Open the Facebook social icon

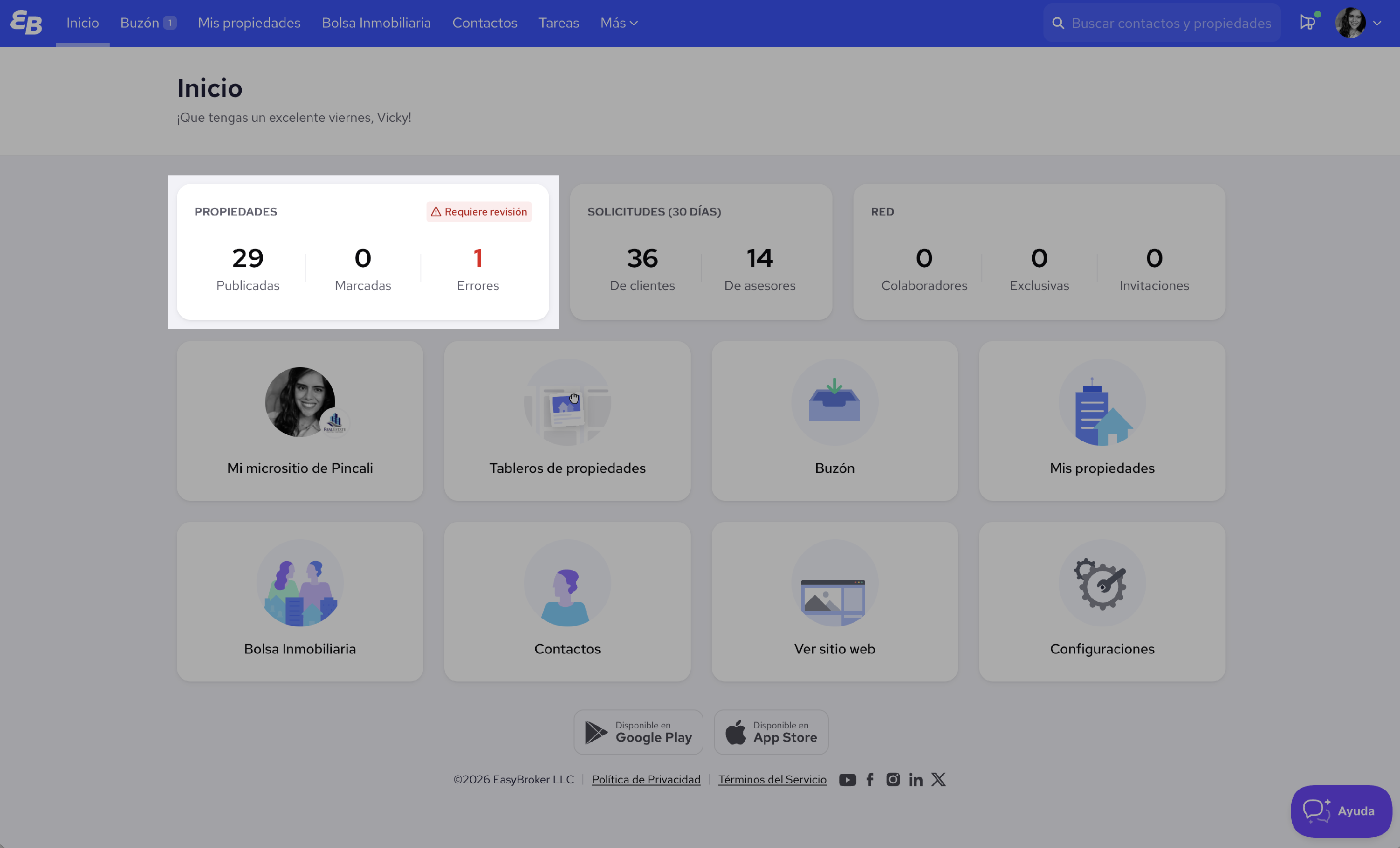point(870,779)
